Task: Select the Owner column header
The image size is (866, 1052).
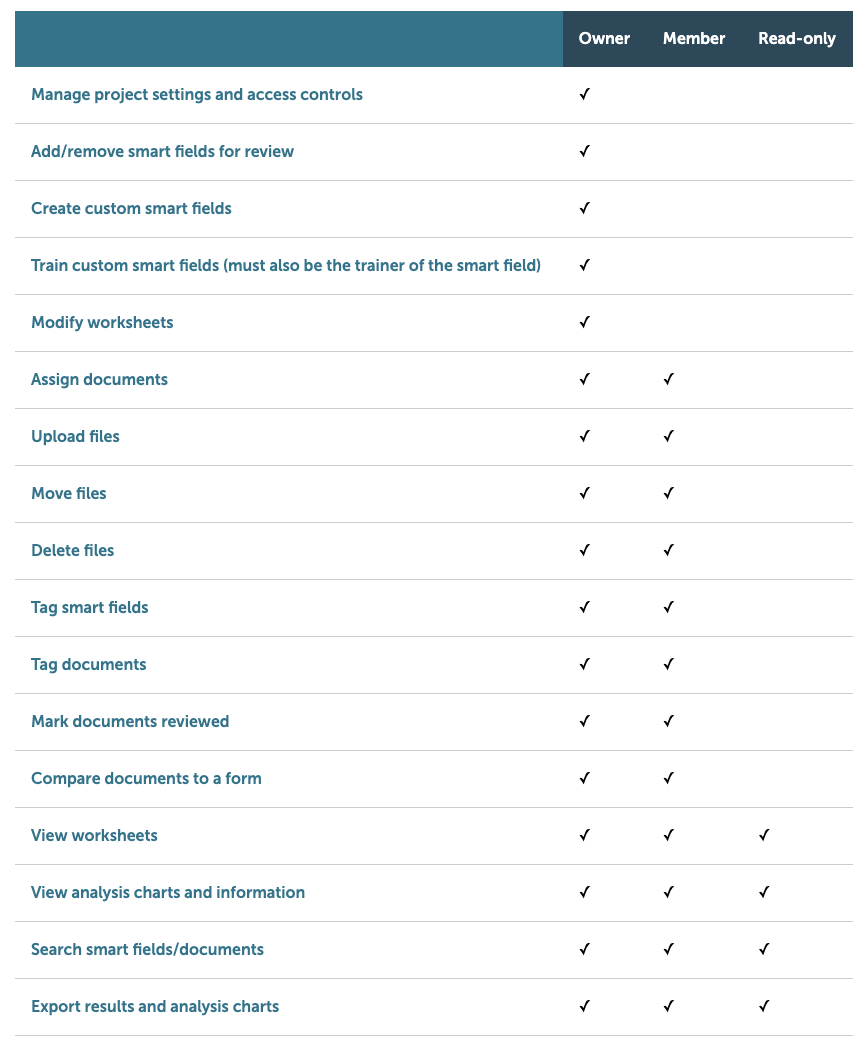Action: [x=604, y=39]
